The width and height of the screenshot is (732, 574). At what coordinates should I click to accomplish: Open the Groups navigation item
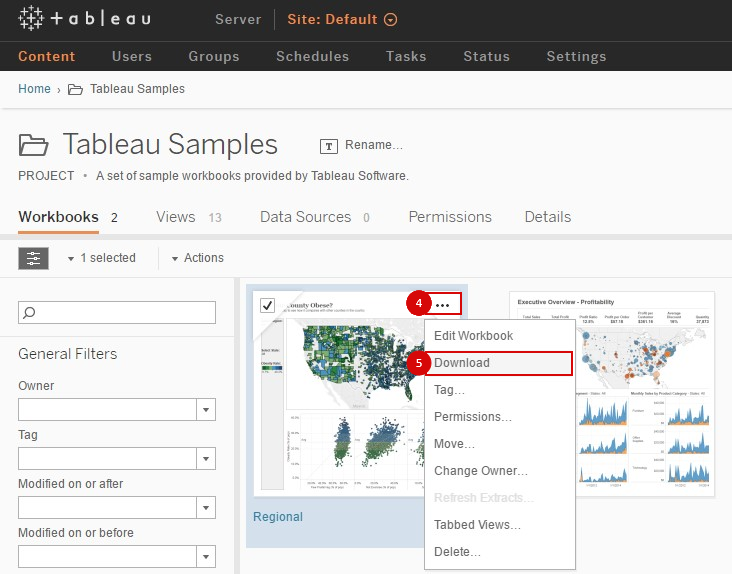click(214, 56)
